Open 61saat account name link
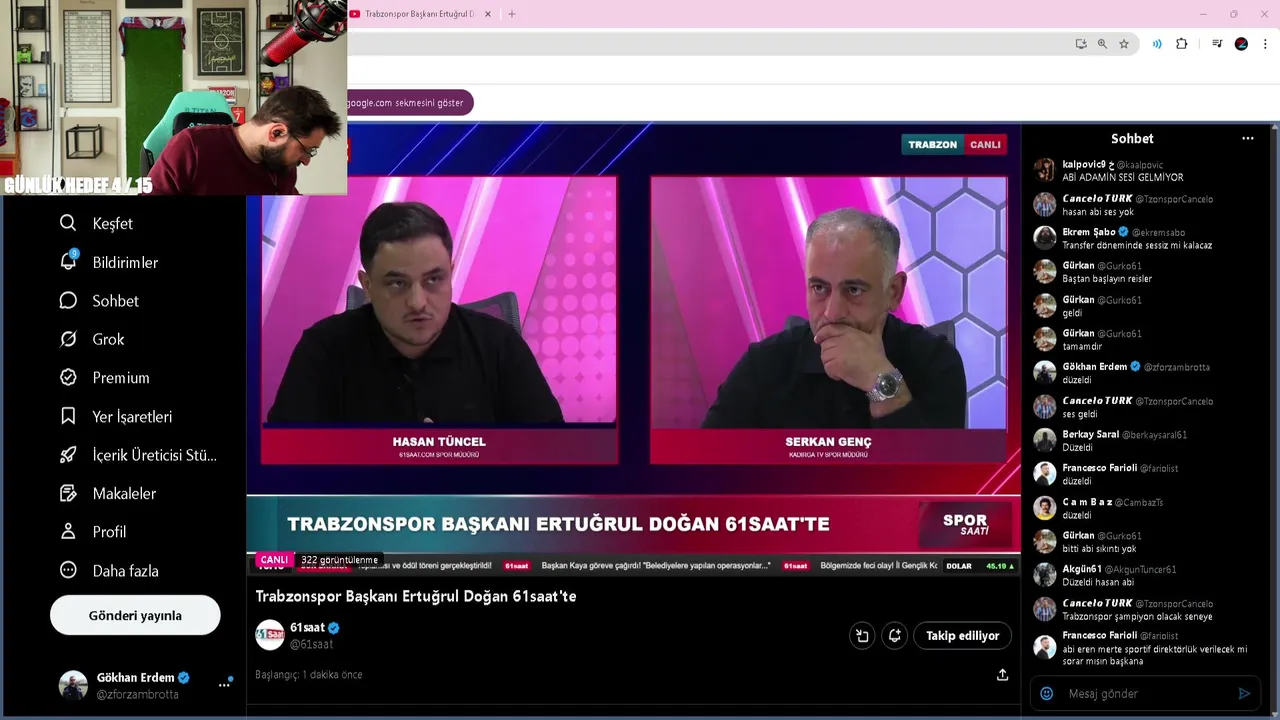Viewport: 1280px width, 720px height. [307, 628]
